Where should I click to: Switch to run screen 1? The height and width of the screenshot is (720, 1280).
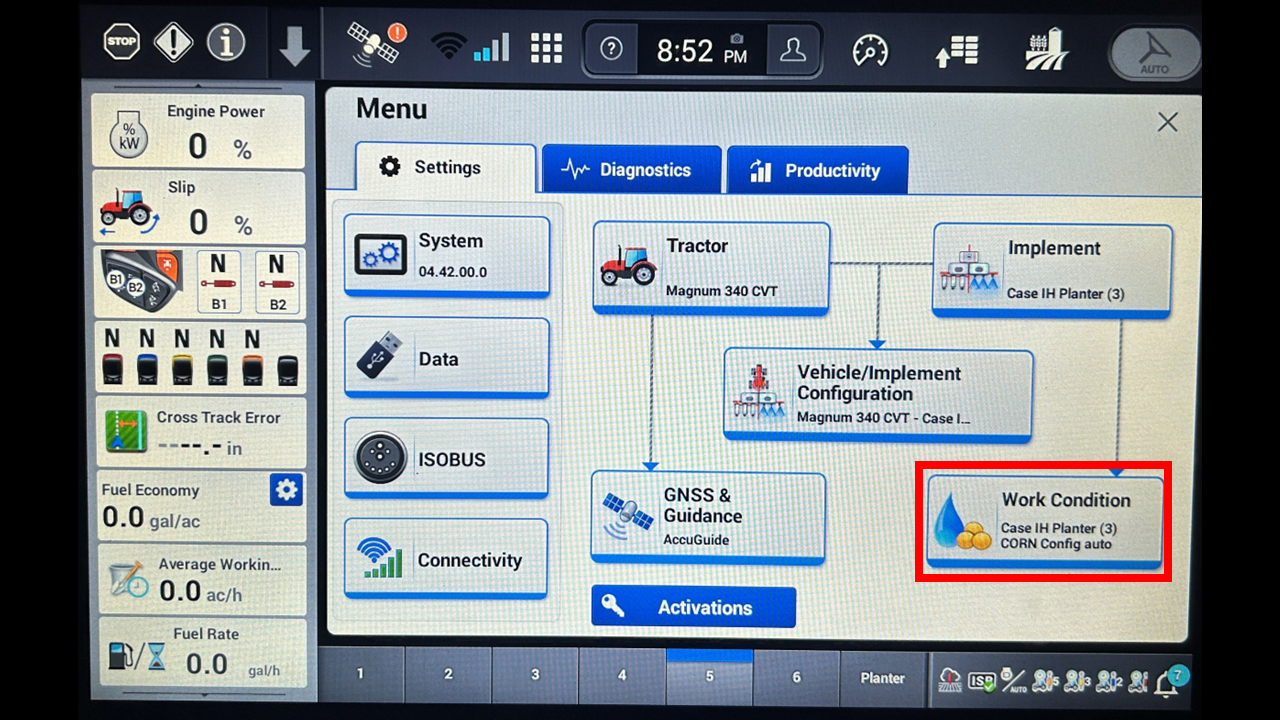pyautogui.click(x=361, y=675)
